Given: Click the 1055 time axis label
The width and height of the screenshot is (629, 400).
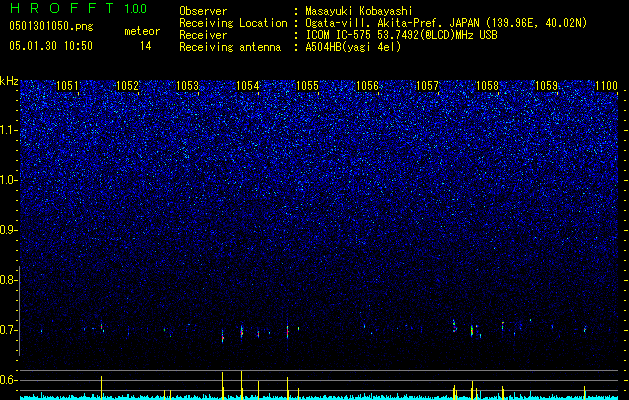Looking at the screenshot, I should [x=307, y=86].
